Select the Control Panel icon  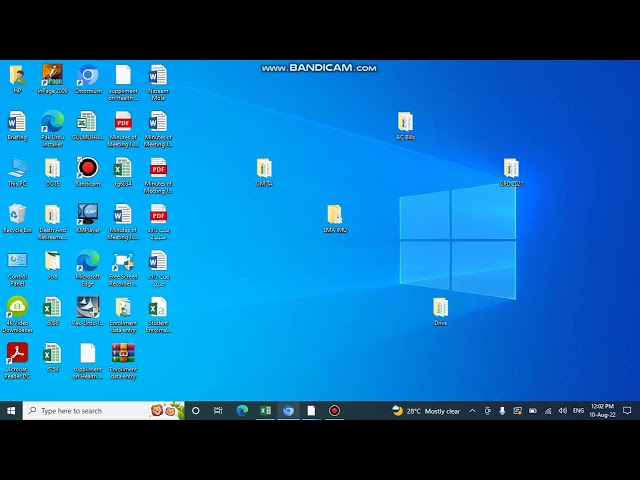17,269
